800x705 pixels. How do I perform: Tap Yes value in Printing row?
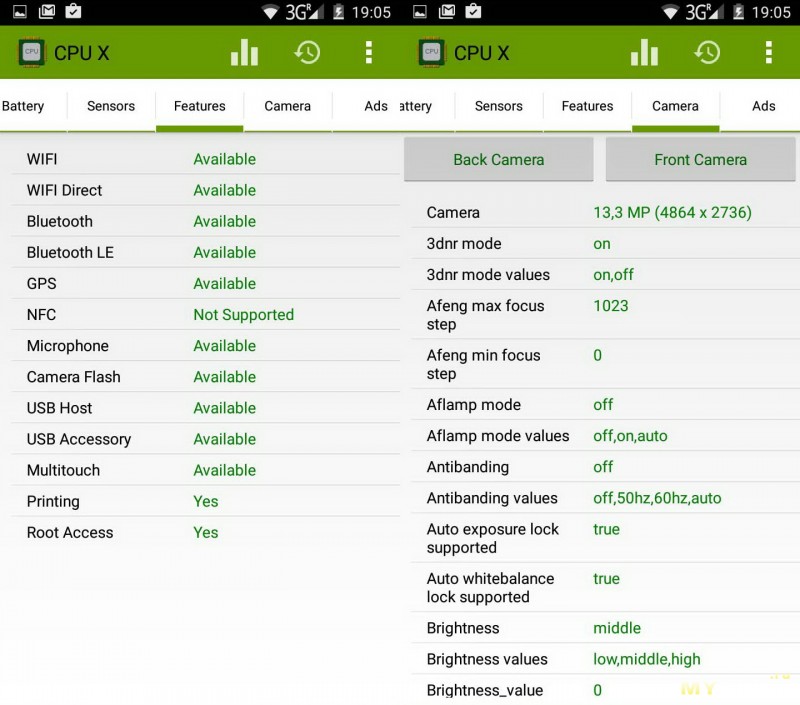[206, 501]
